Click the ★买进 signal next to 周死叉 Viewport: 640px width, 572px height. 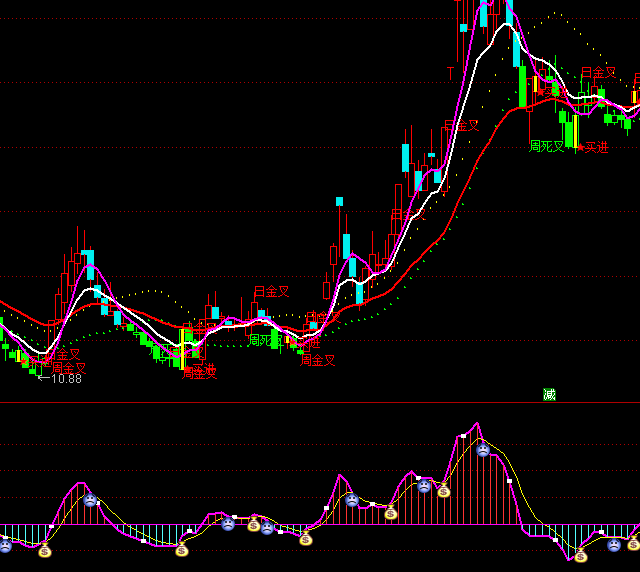591,148
